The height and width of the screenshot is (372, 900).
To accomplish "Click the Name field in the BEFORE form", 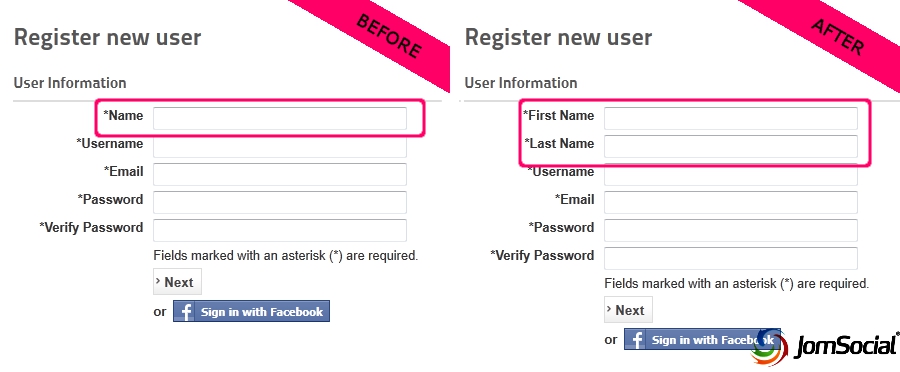I will pyautogui.click(x=280, y=118).
